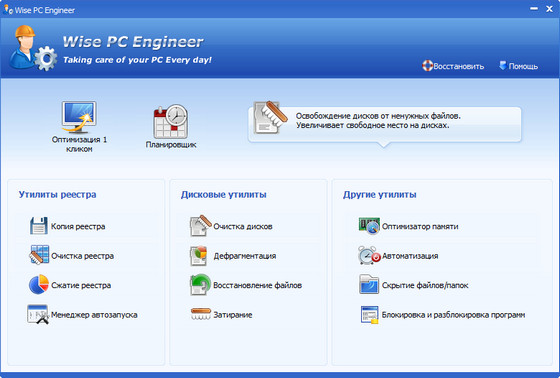Open the Планировщик calendar icon

(171, 121)
